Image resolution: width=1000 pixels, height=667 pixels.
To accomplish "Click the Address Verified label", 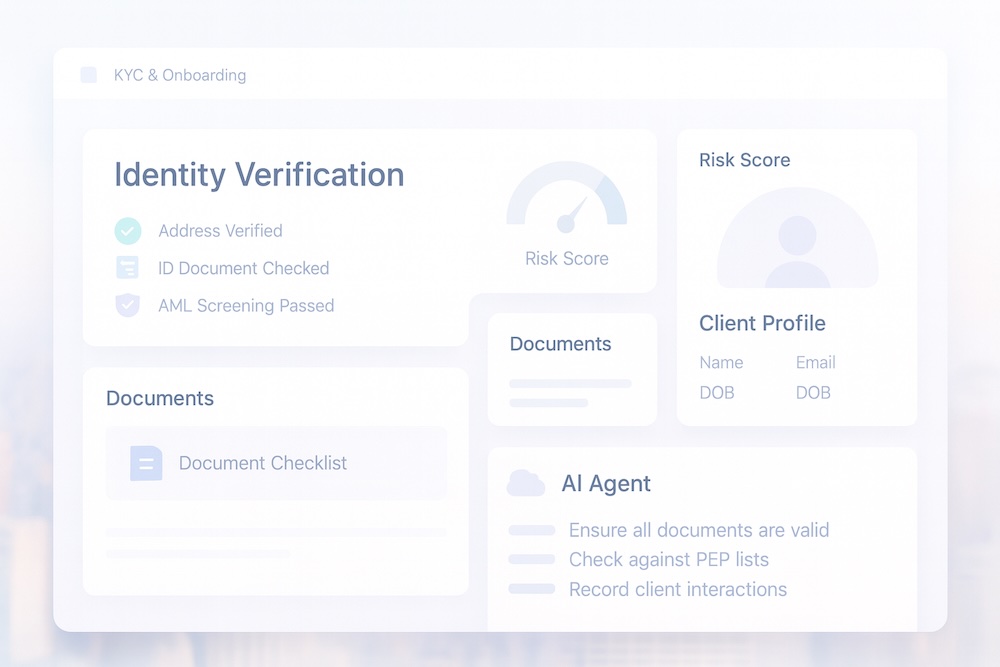I will tap(220, 231).
